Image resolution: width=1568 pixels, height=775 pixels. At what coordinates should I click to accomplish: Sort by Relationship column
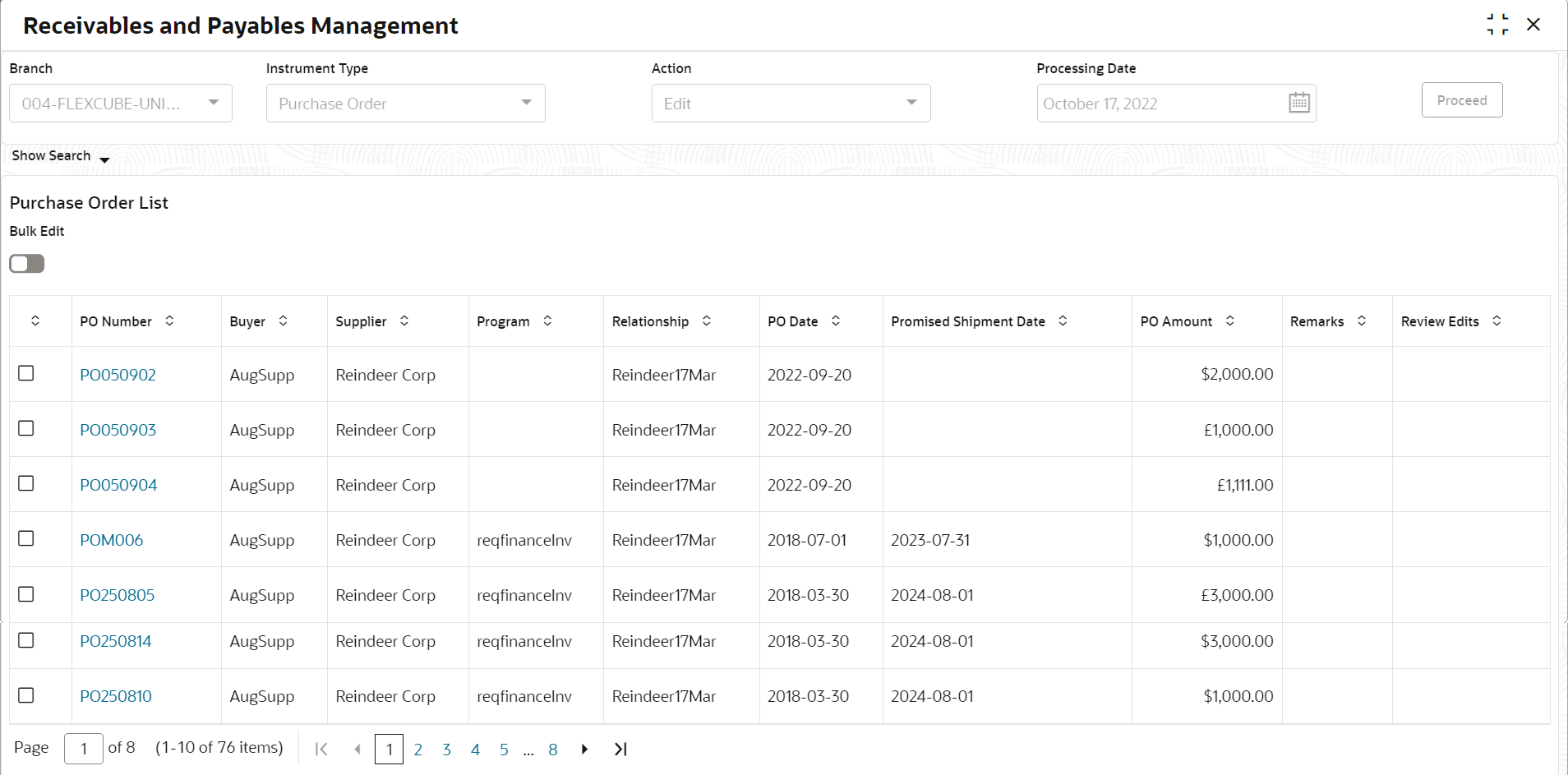click(707, 321)
